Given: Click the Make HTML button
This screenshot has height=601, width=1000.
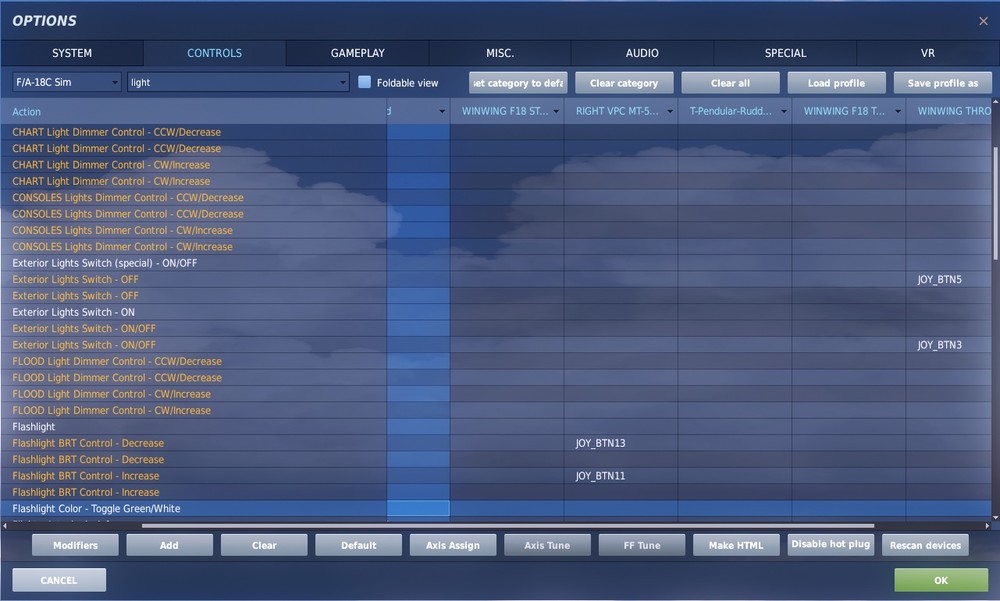Looking at the screenshot, I should (x=736, y=545).
